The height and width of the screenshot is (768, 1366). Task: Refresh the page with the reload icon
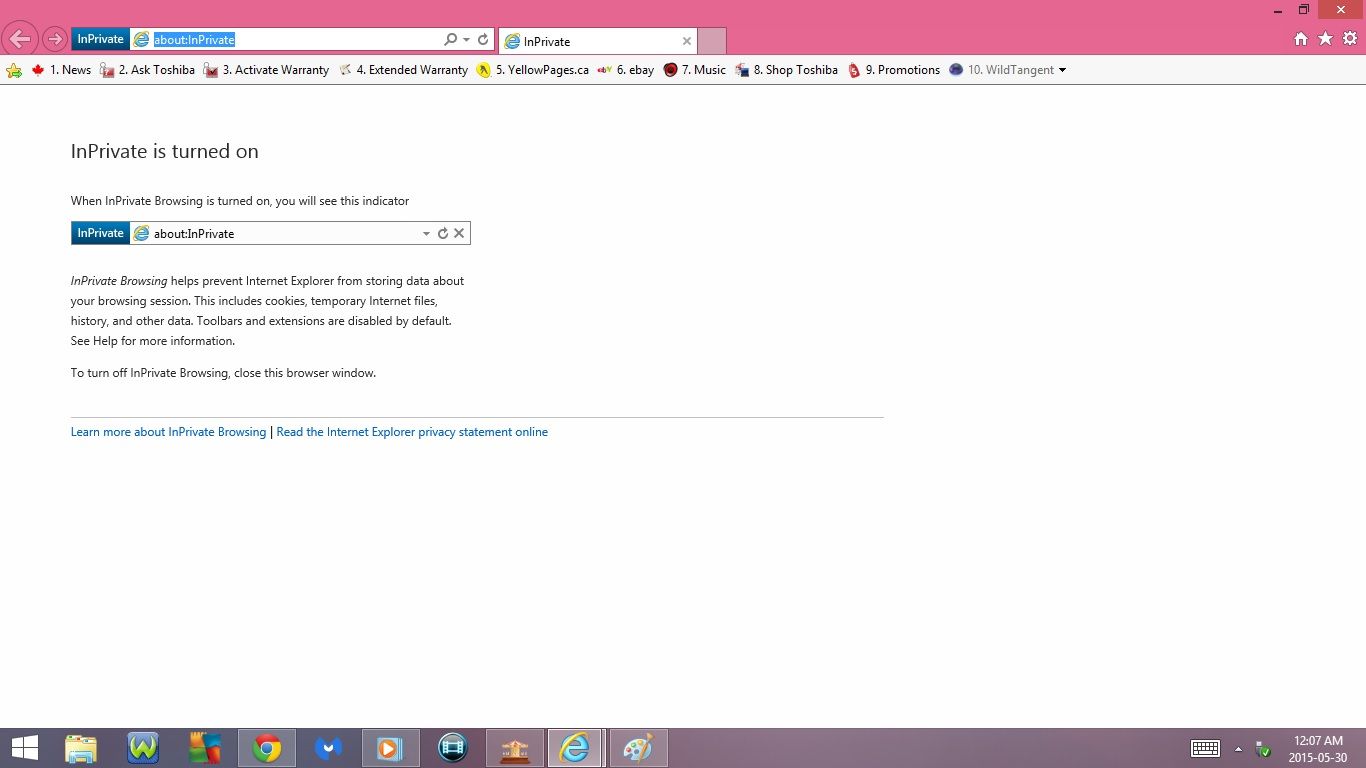[481, 39]
